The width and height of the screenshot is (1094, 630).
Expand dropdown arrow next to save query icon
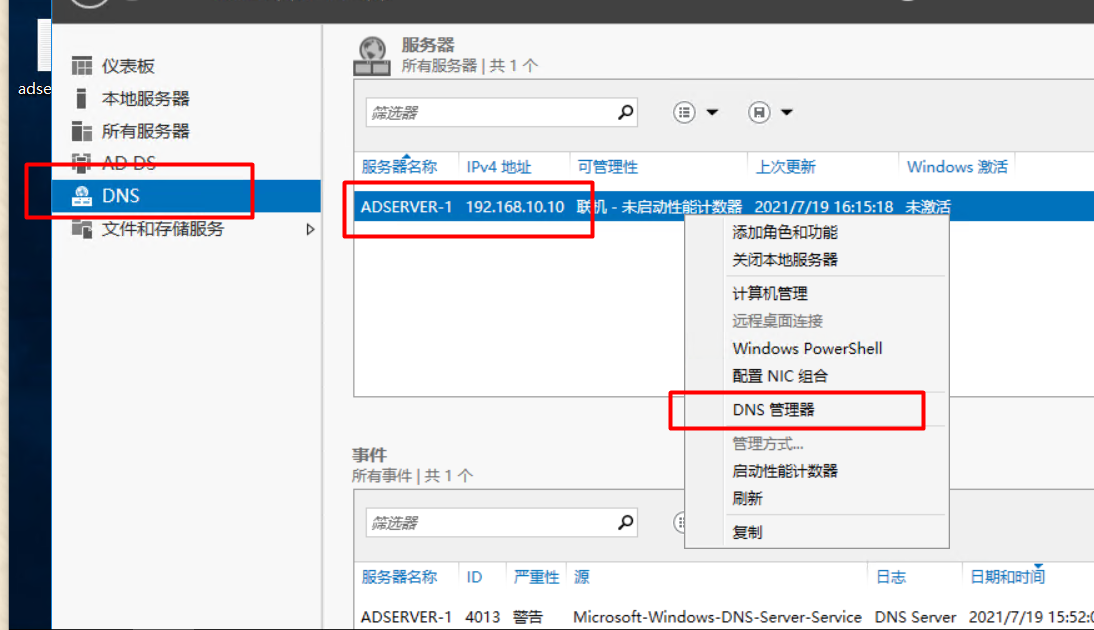point(786,112)
